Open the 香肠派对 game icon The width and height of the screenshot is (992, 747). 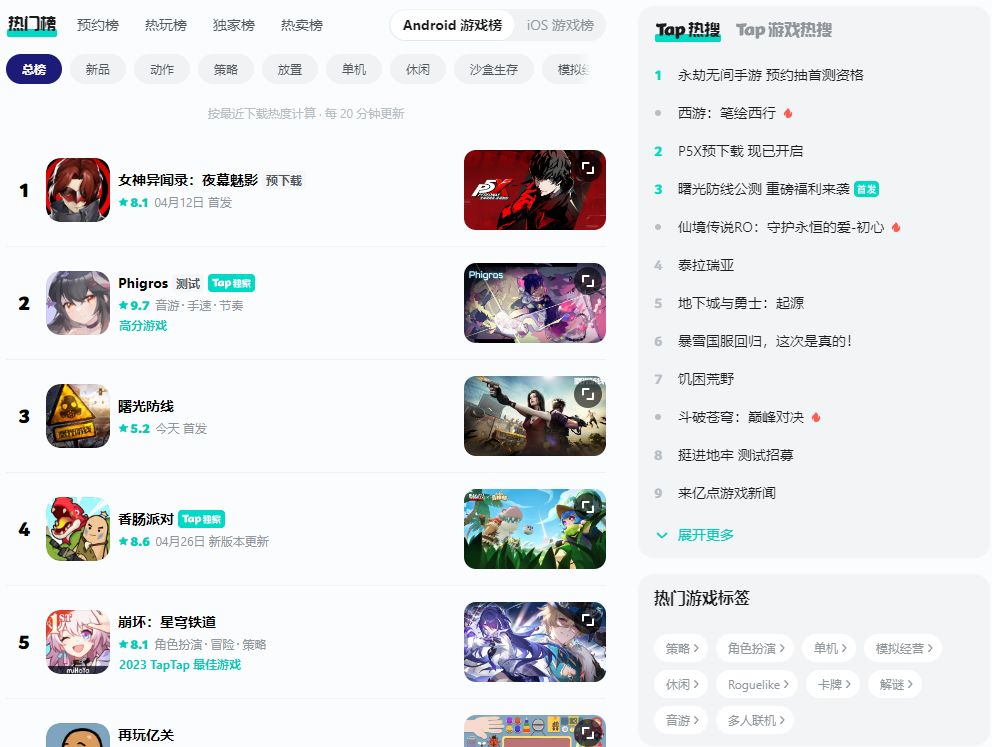click(x=78, y=529)
